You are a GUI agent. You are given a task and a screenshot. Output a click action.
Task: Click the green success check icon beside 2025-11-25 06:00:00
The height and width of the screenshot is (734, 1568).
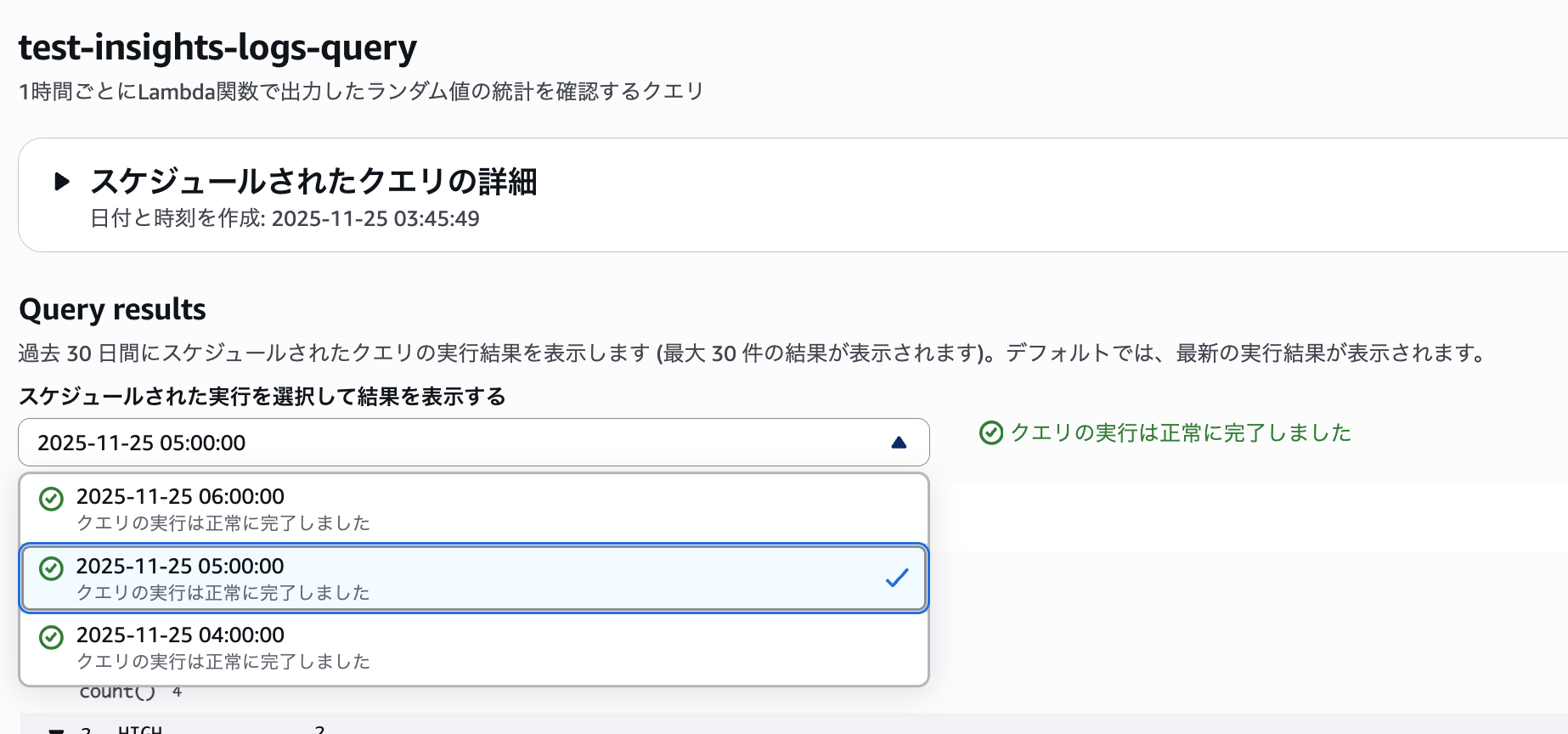(x=51, y=498)
